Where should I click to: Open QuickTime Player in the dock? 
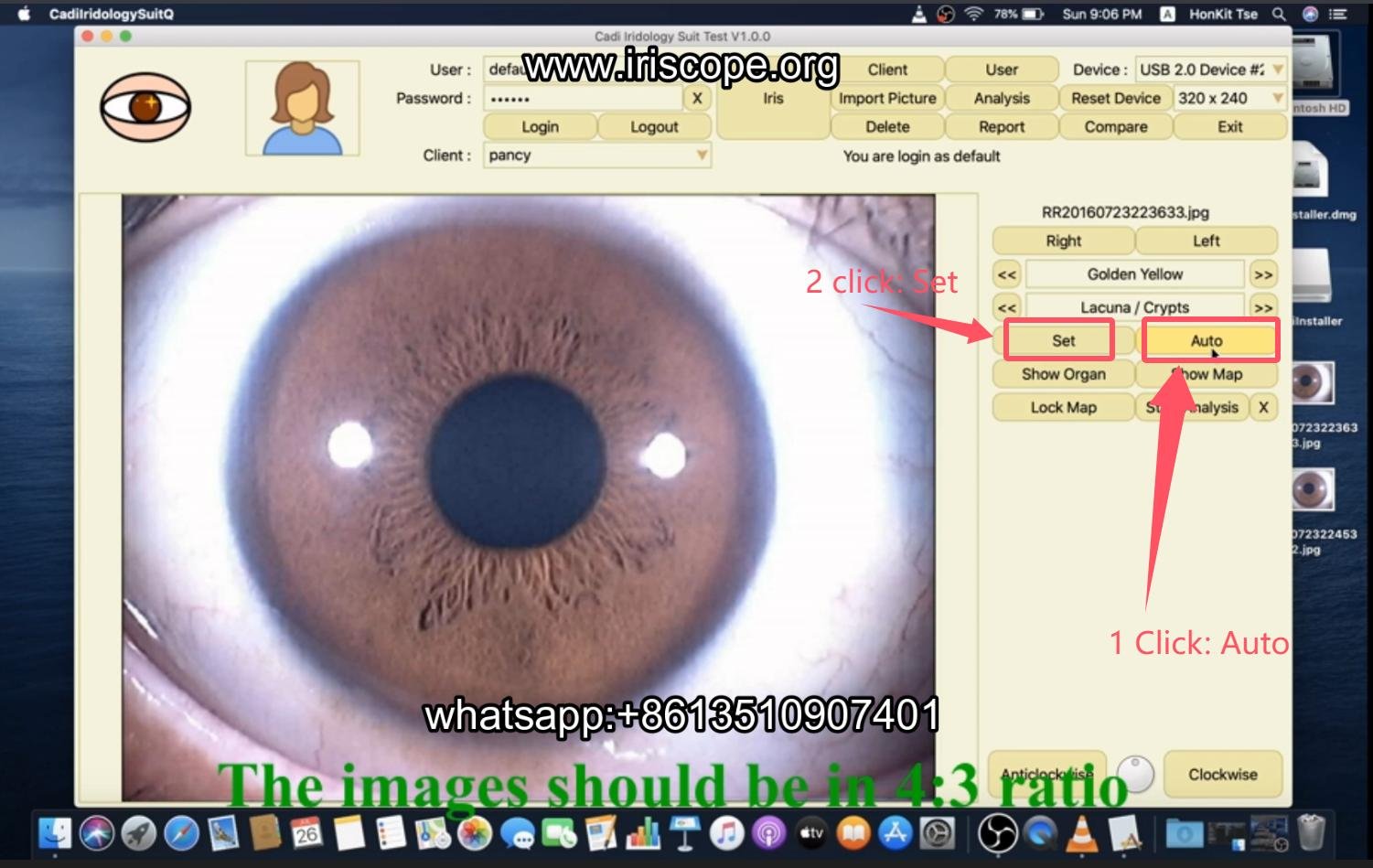(x=1040, y=833)
